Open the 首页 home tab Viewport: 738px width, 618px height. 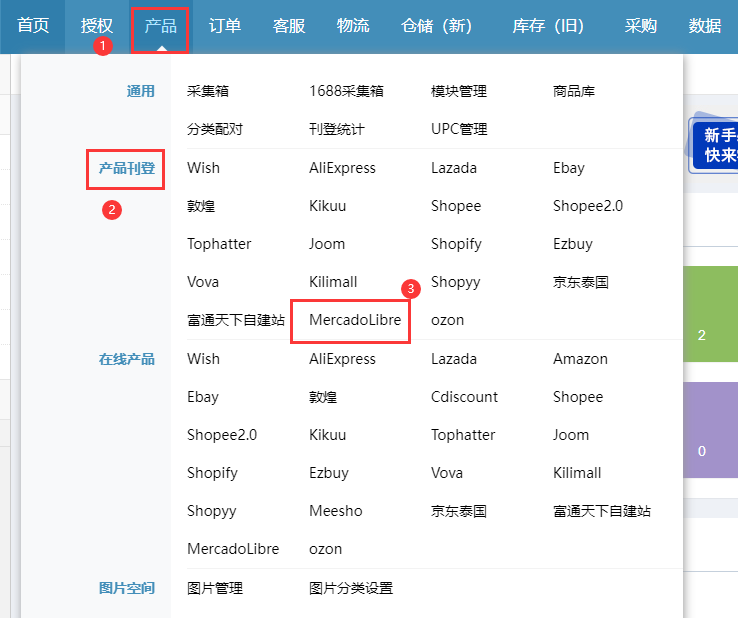[x=33, y=25]
